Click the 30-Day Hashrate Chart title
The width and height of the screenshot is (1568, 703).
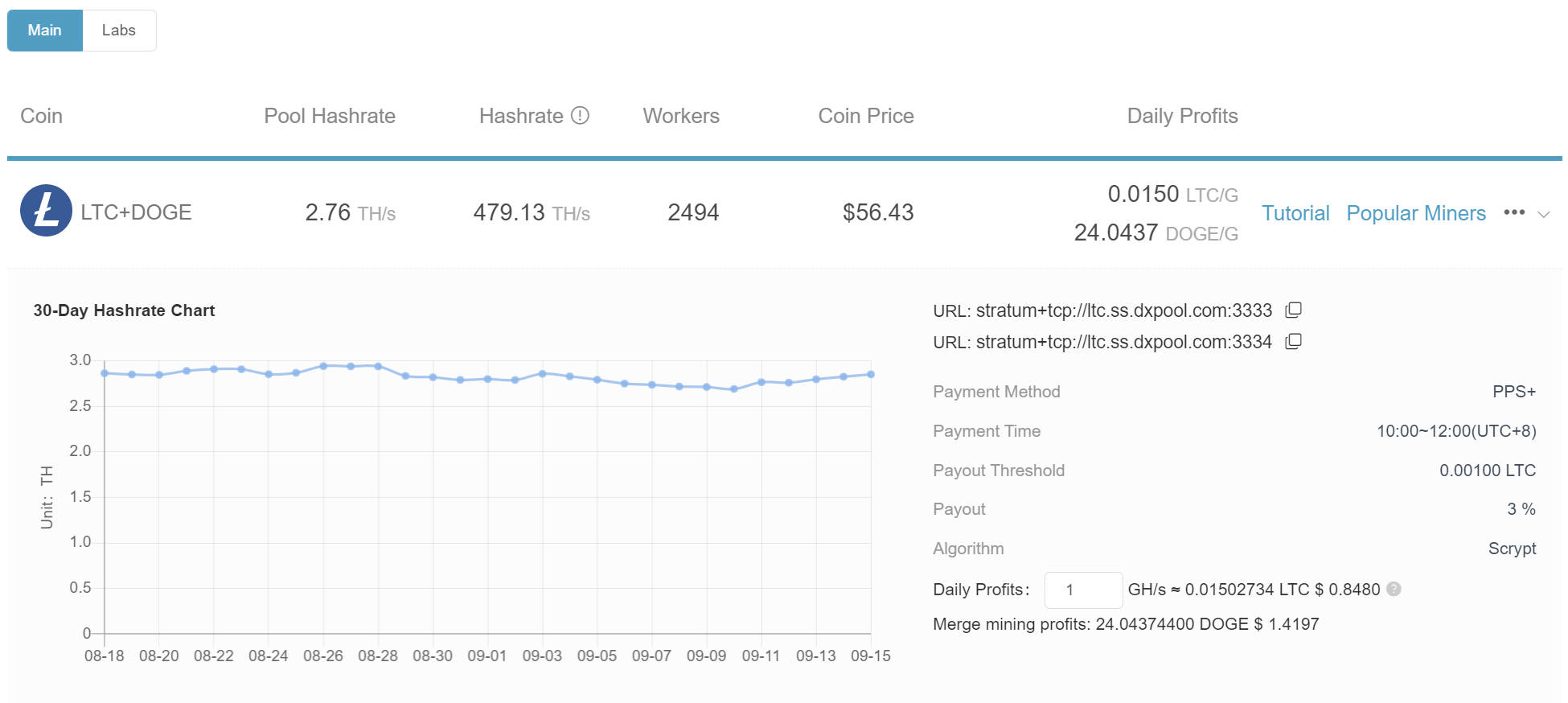pos(124,310)
